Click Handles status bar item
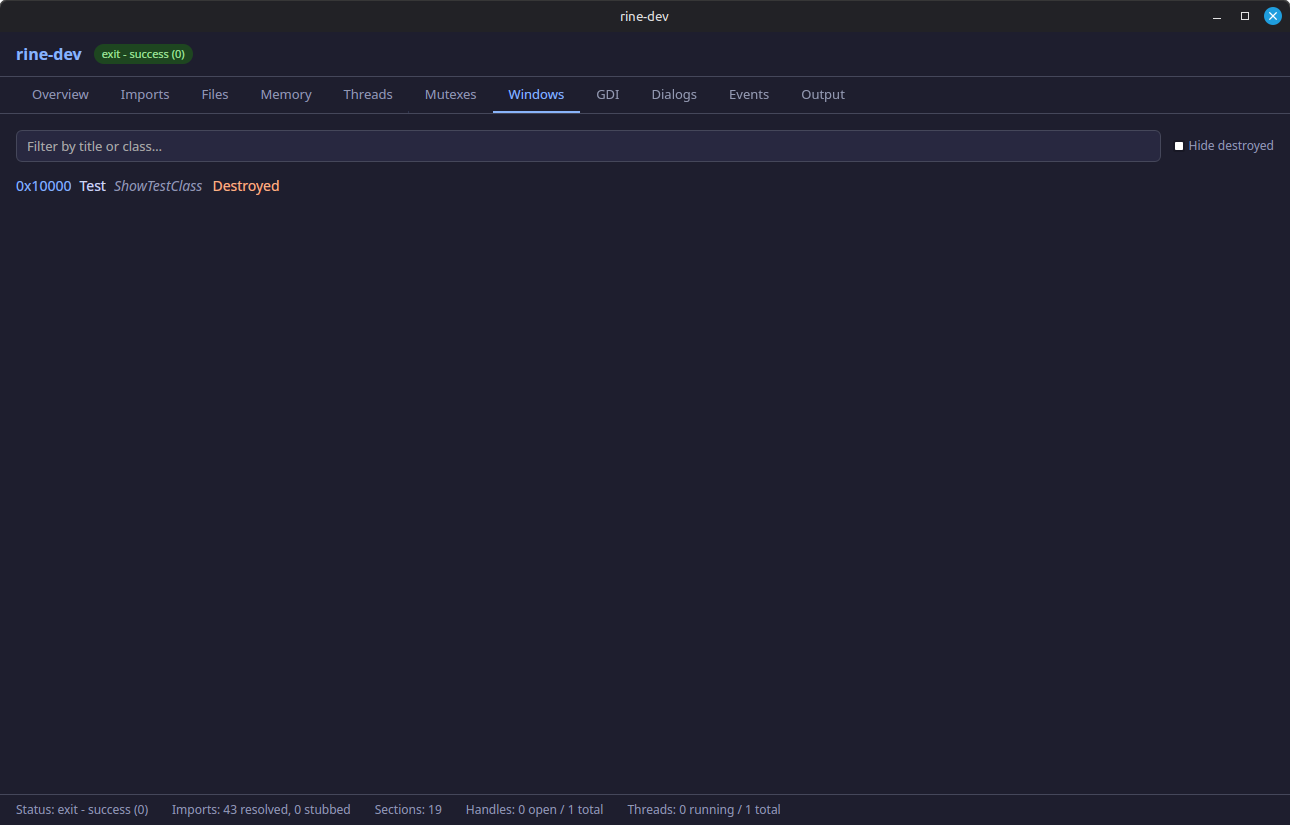 tap(534, 809)
